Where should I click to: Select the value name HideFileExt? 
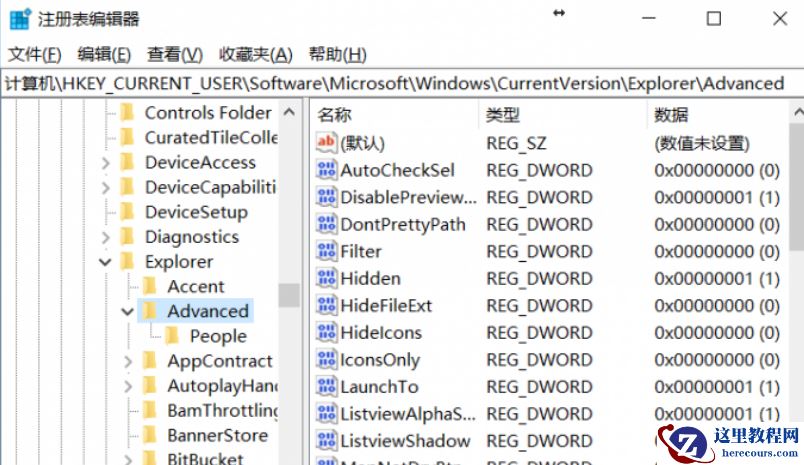[x=386, y=306]
